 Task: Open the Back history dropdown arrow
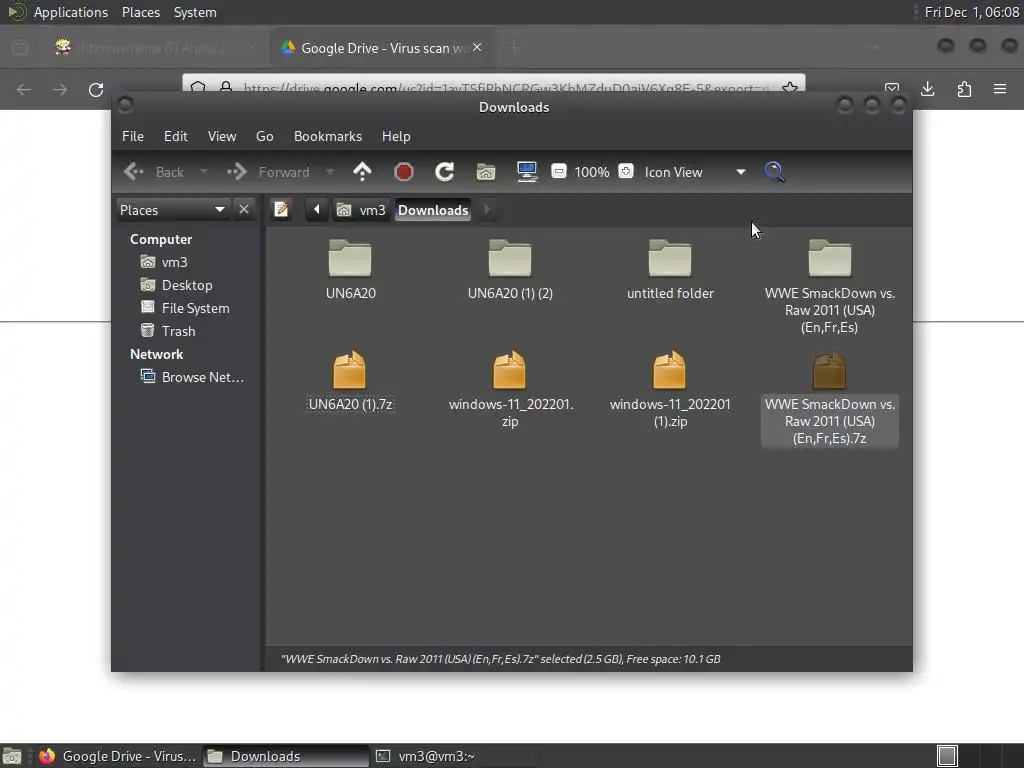pyautogui.click(x=204, y=172)
